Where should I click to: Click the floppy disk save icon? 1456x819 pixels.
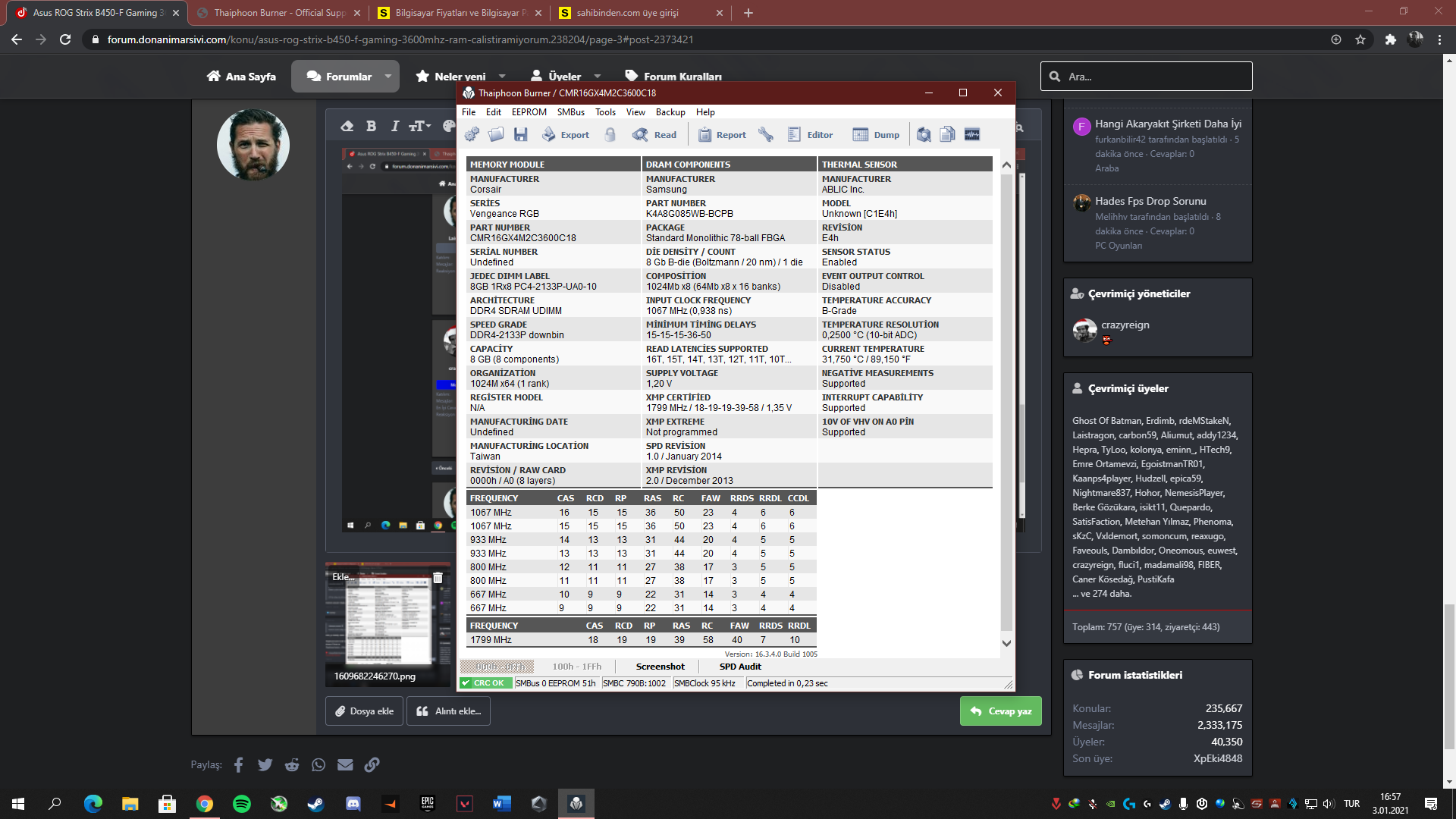click(520, 134)
